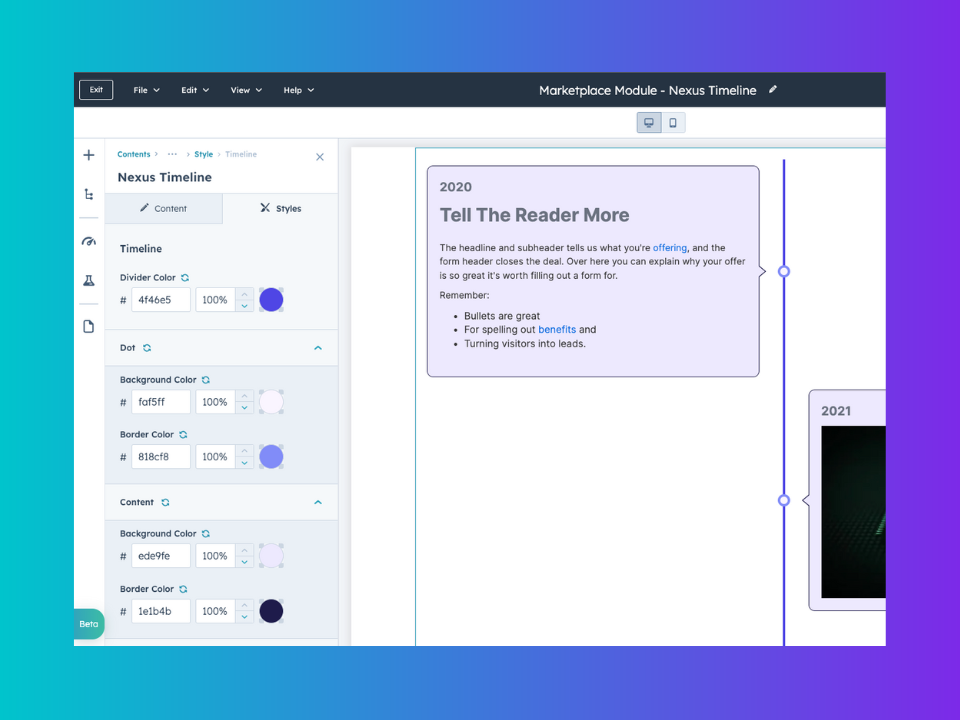Screen dimensions: 960x720
Task: Open the Divider Color swatch picker
Action: pos(271,300)
